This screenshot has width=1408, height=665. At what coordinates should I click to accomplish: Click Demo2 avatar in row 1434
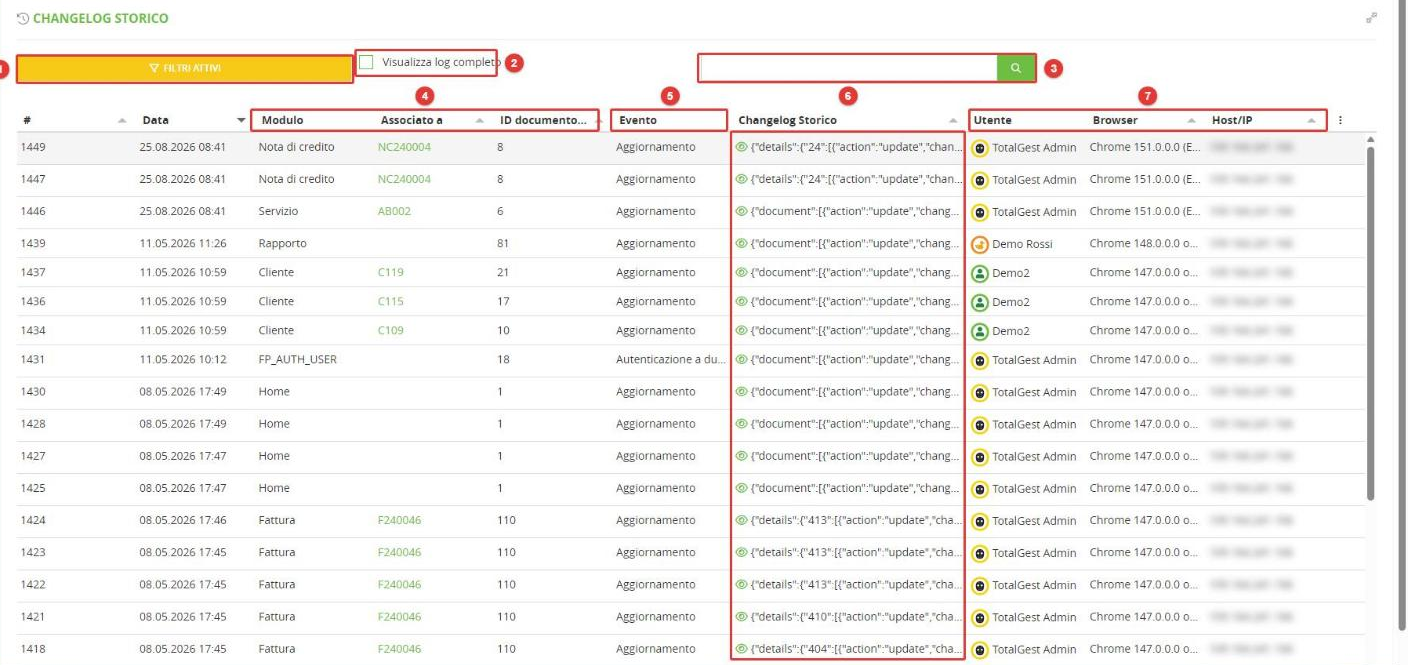pyautogui.click(x=980, y=331)
